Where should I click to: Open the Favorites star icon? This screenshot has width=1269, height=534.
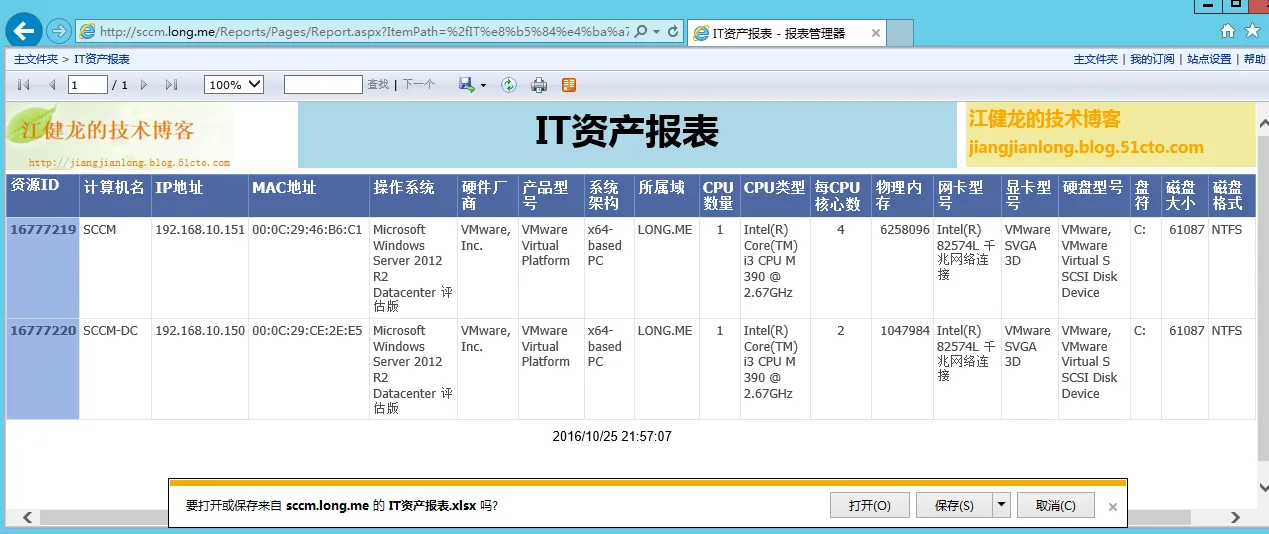[1252, 31]
